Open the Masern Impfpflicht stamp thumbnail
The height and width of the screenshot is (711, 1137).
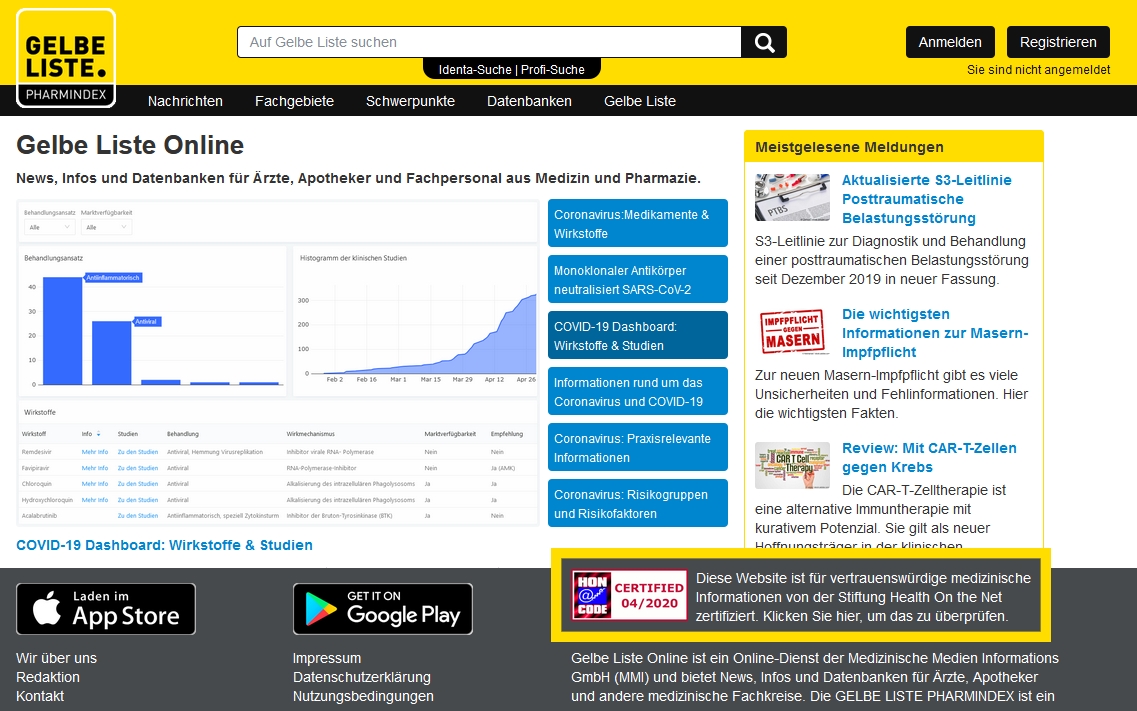(792, 331)
